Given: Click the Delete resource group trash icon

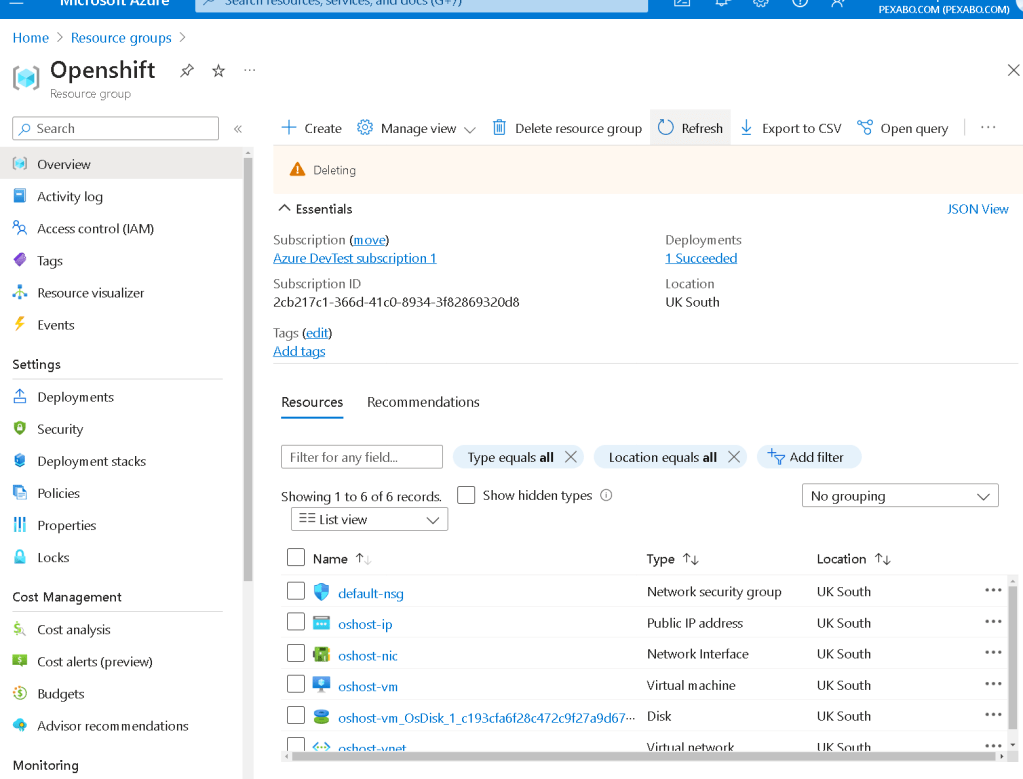Looking at the screenshot, I should click(x=499, y=127).
